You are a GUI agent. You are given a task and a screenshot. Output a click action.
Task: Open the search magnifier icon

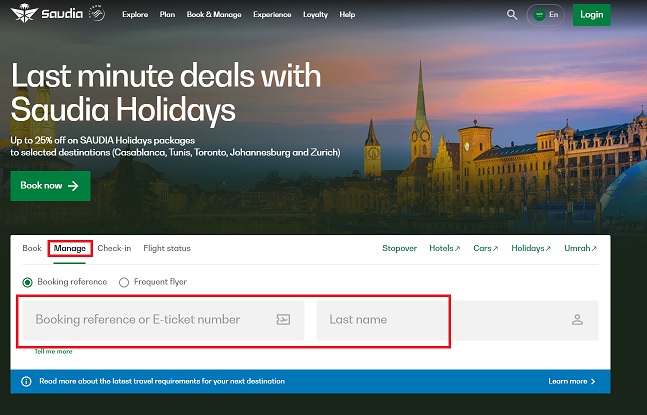(512, 15)
